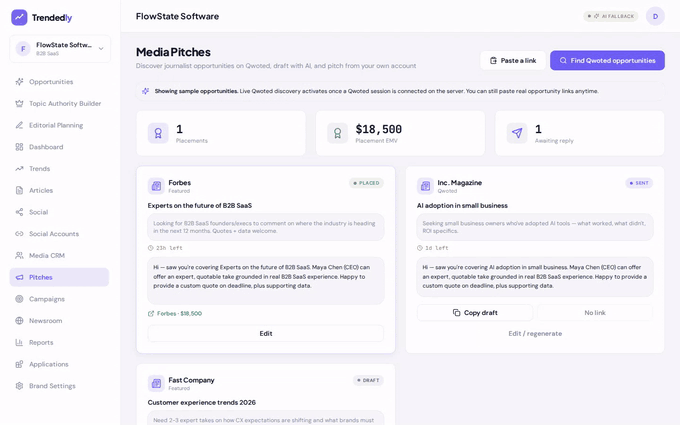Click the Forbes pitch draft text box
The image size is (680, 425).
point(266,281)
